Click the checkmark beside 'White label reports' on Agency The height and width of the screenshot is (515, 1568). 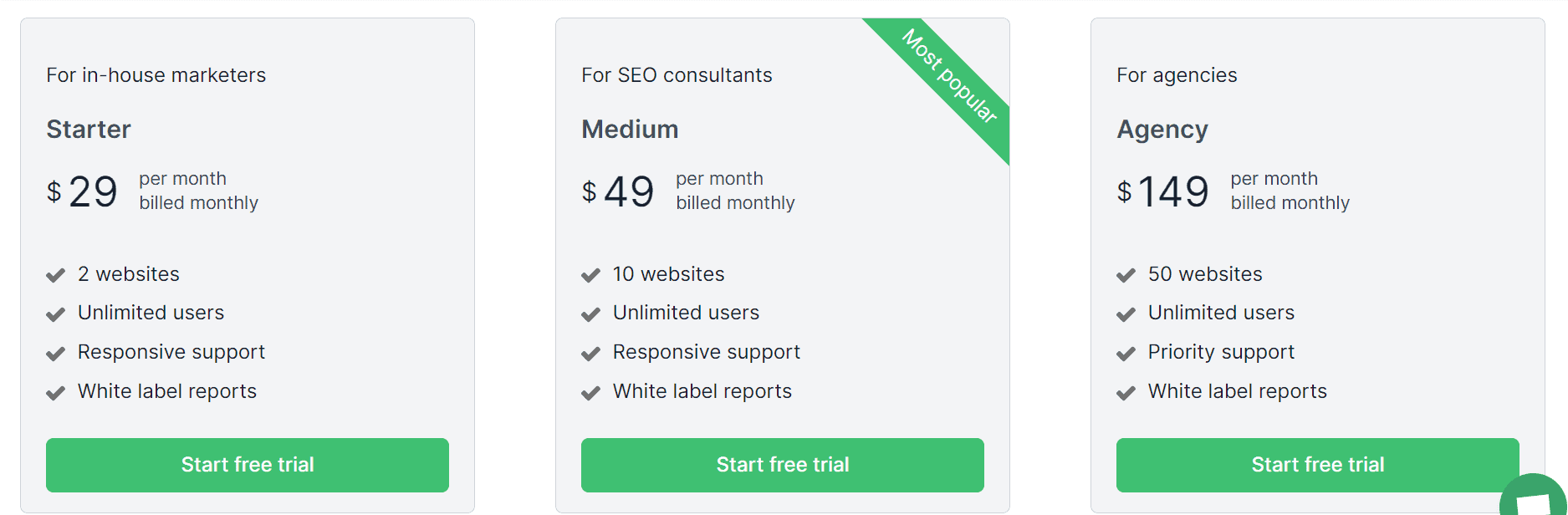point(1126,392)
